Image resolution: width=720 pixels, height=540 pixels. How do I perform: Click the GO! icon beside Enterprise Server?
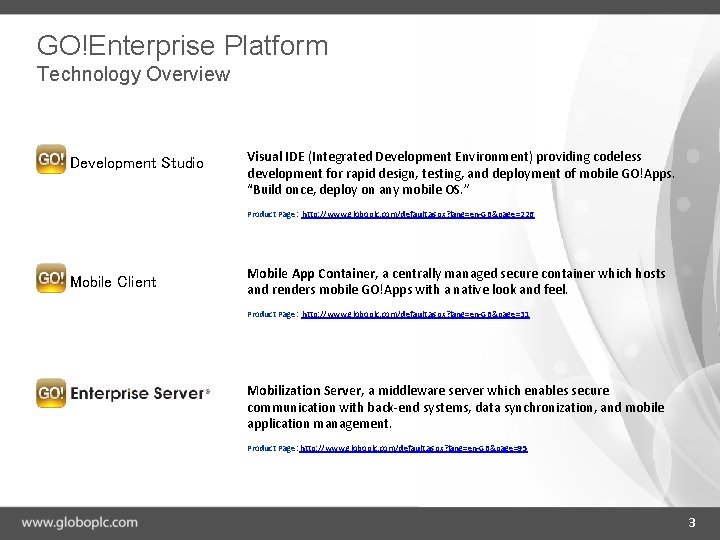pos(51,393)
